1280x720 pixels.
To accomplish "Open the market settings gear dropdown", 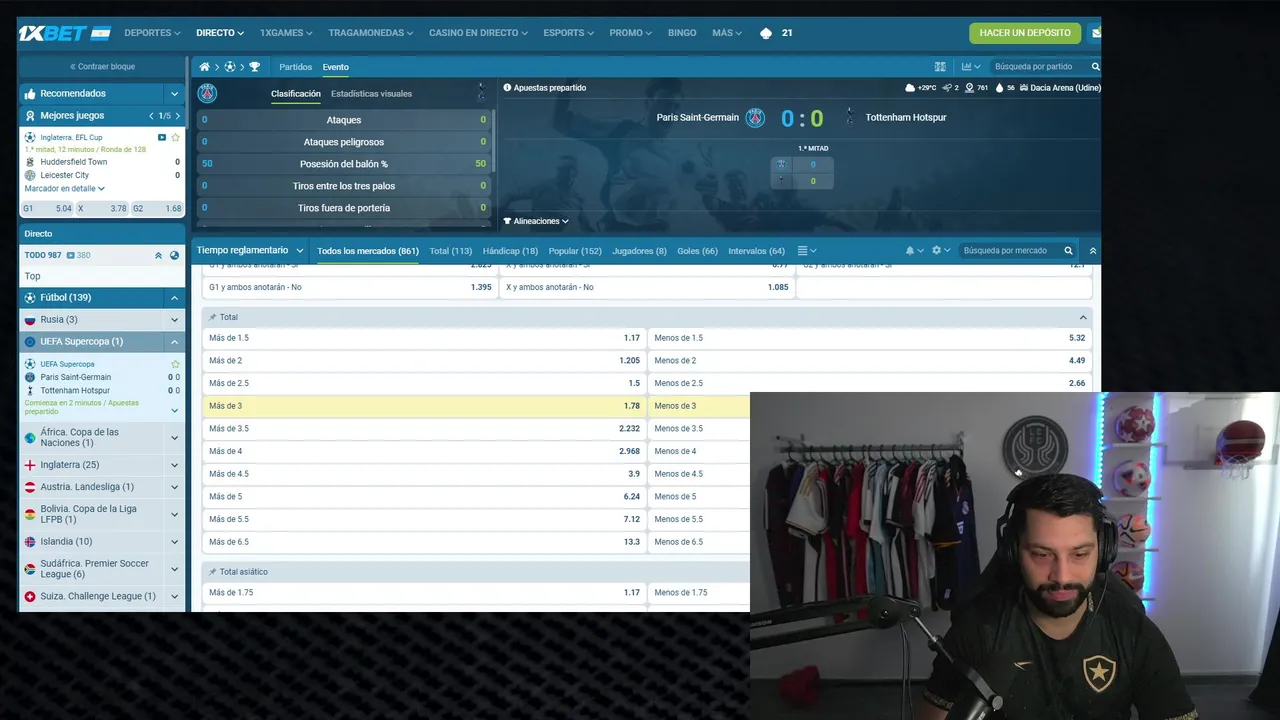I will click(x=940, y=251).
